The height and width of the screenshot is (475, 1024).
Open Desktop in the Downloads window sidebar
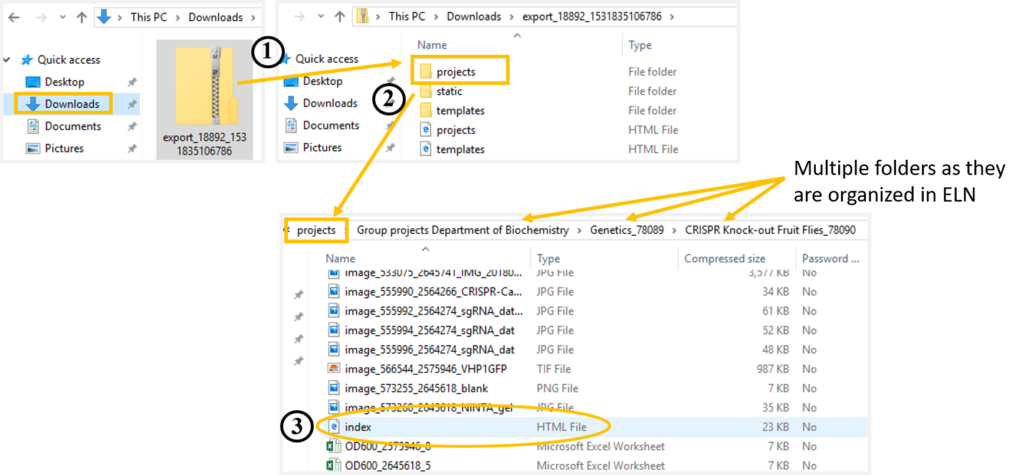pos(64,82)
